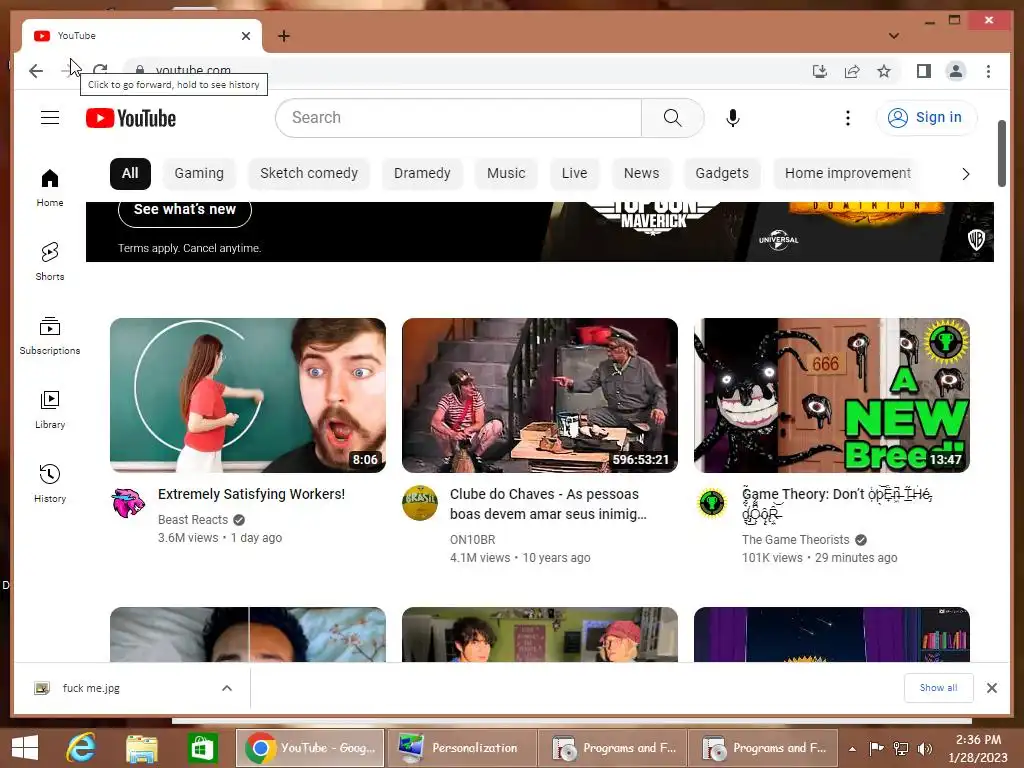Image resolution: width=1024 pixels, height=768 pixels.
Task: Toggle the Chrome side panel icon
Action: tap(923, 71)
